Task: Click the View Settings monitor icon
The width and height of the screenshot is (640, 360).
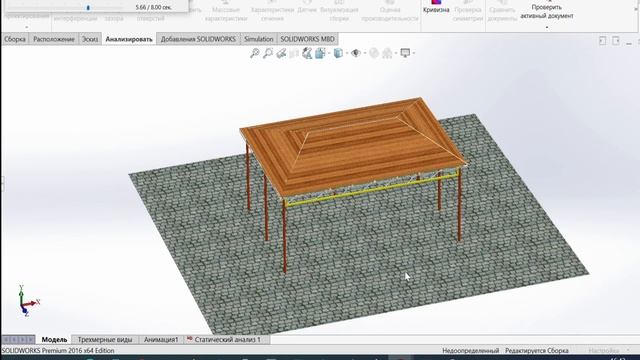Action: click(405, 53)
